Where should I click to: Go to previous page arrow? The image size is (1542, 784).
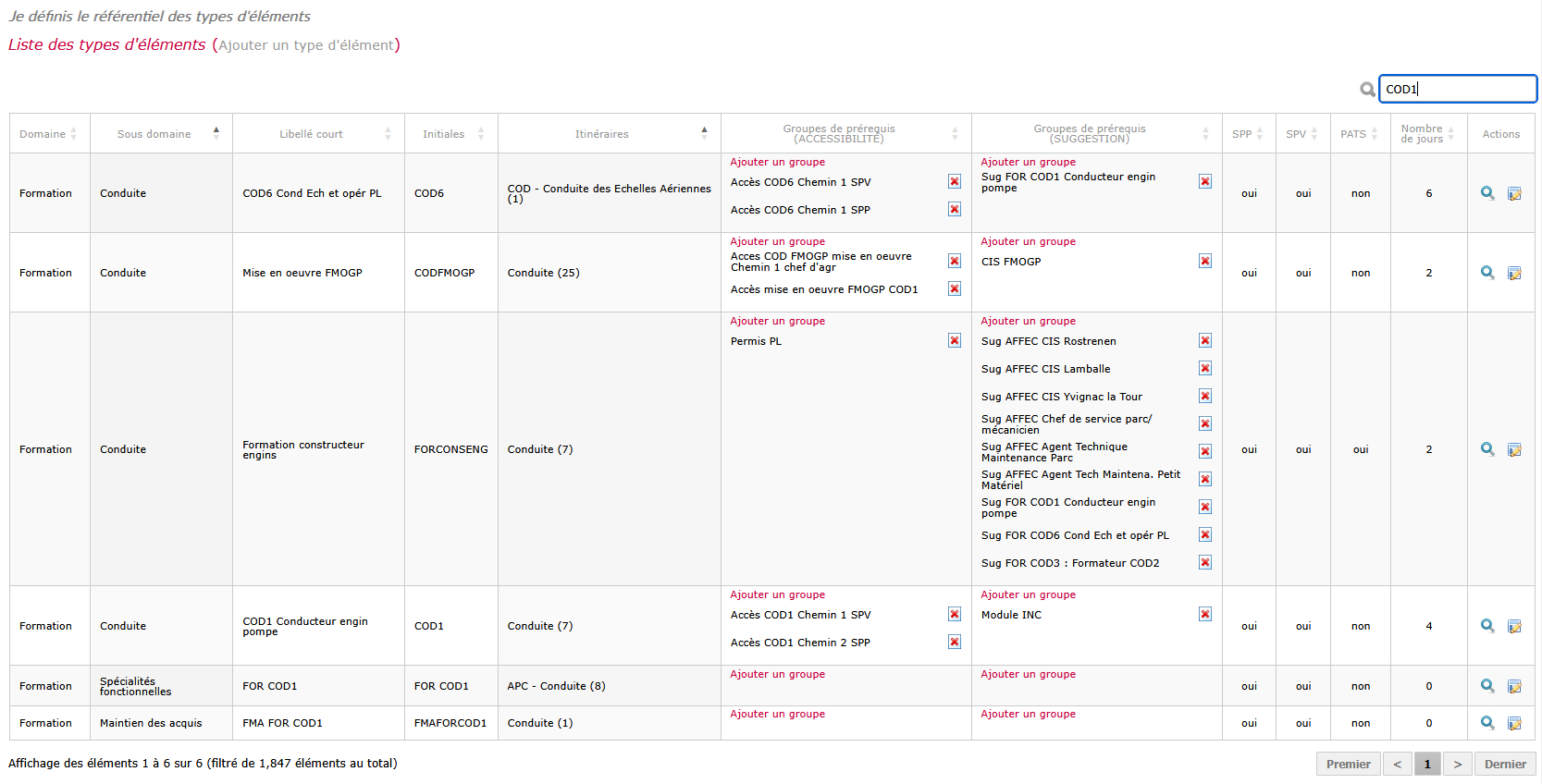pos(1398,764)
